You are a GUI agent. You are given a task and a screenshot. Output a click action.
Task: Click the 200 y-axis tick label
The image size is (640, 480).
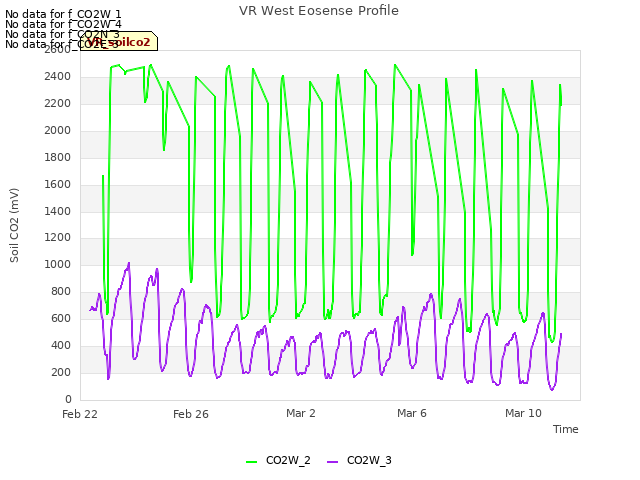tap(61, 372)
